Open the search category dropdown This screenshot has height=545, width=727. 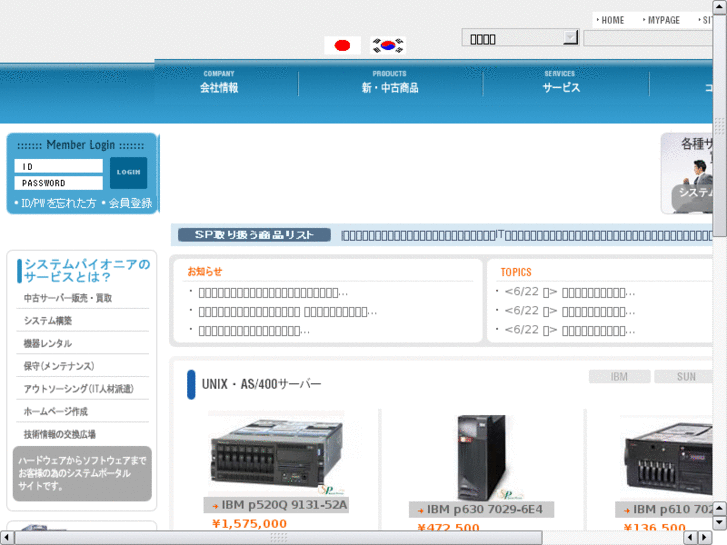click(520, 38)
